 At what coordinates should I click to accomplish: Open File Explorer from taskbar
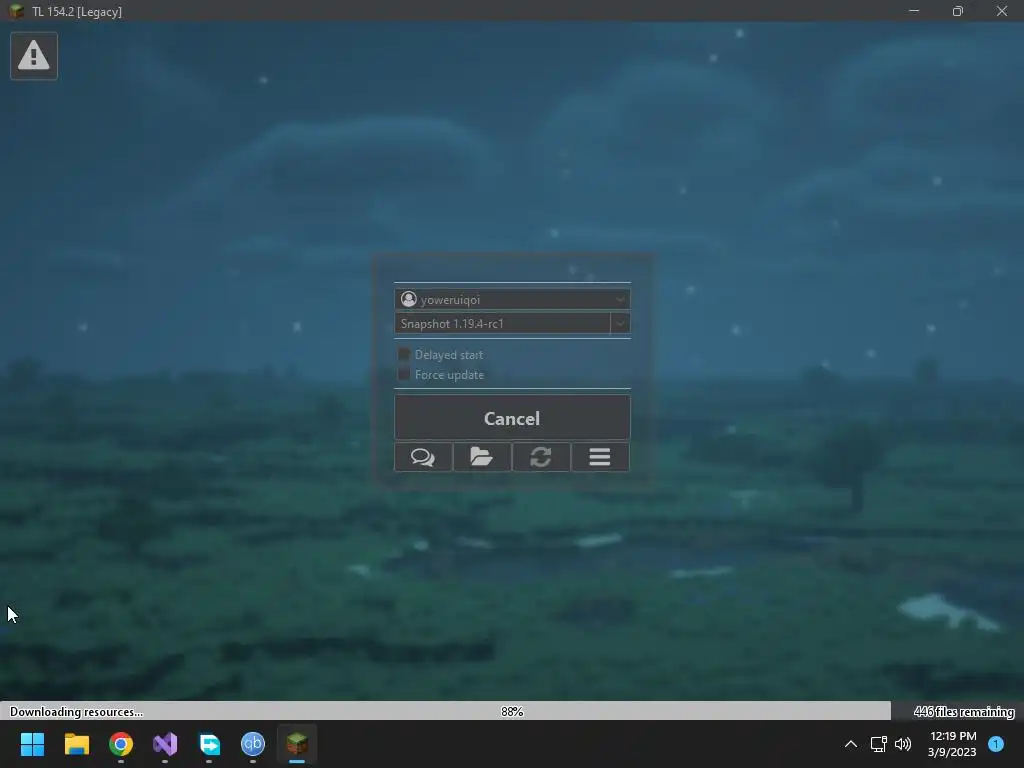pos(76,744)
